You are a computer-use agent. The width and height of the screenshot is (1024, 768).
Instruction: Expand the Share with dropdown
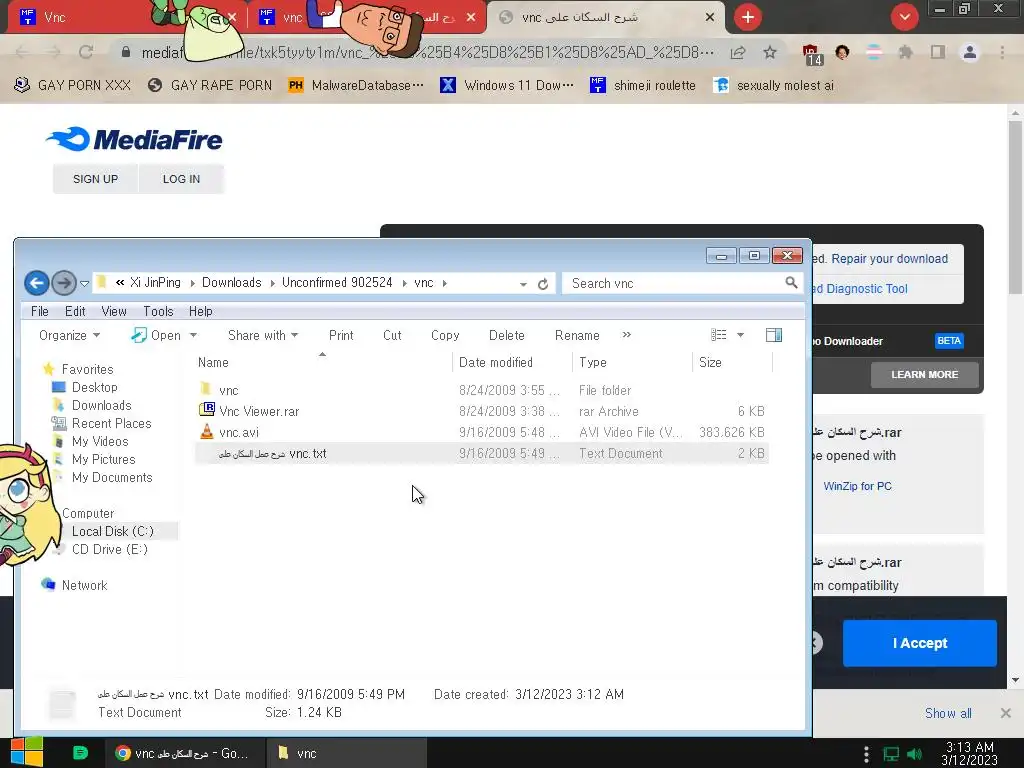[263, 335]
